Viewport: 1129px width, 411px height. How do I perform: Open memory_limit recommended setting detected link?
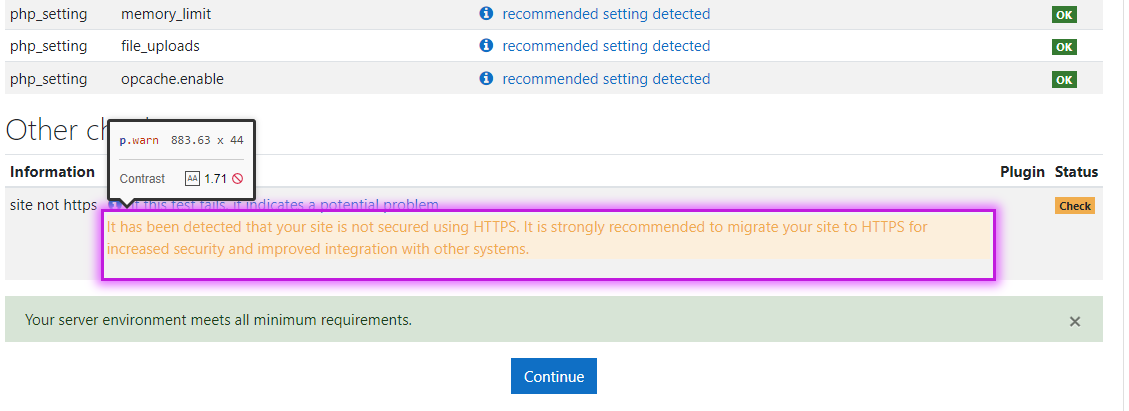(606, 14)
